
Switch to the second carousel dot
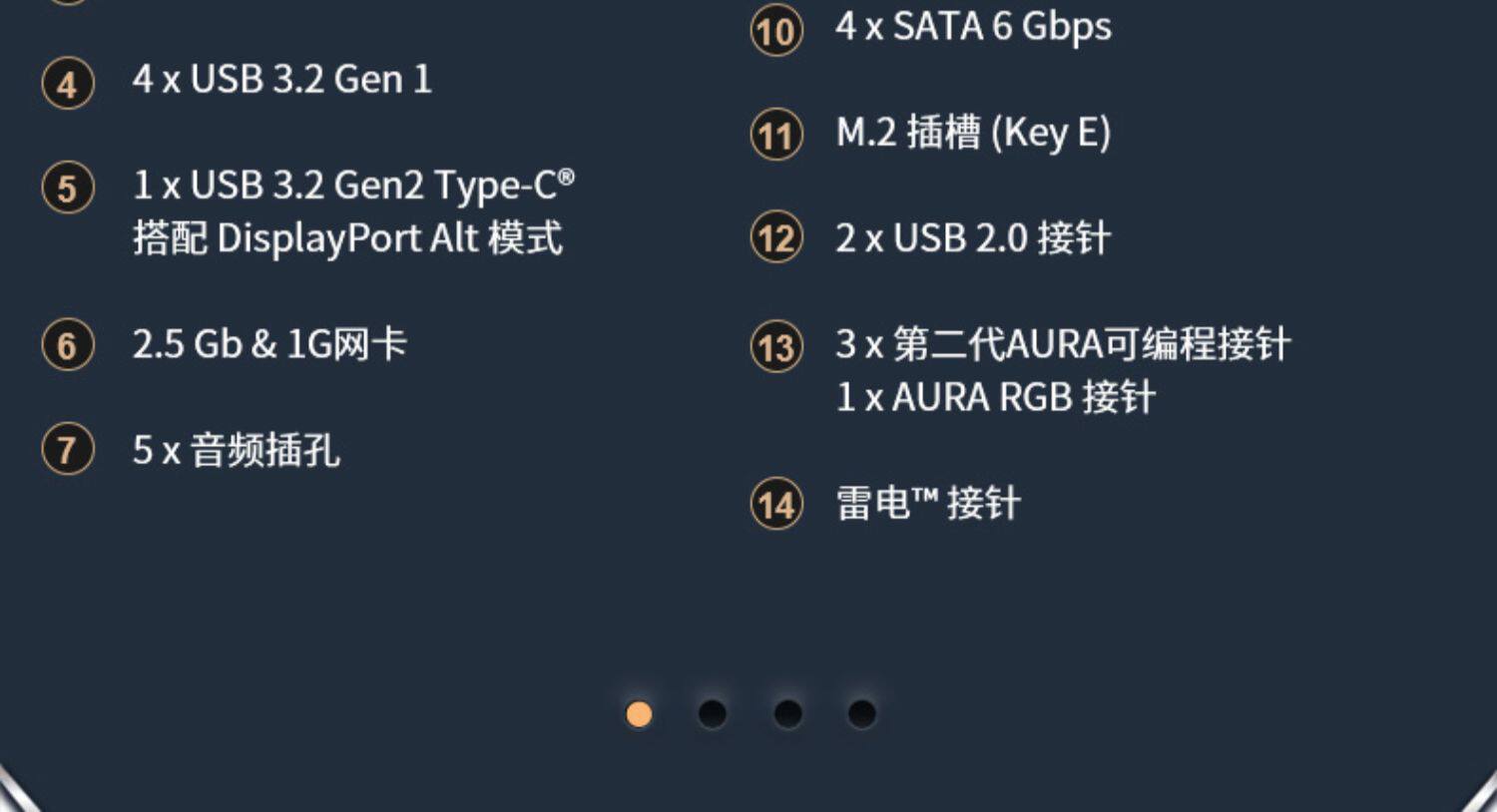713,714
